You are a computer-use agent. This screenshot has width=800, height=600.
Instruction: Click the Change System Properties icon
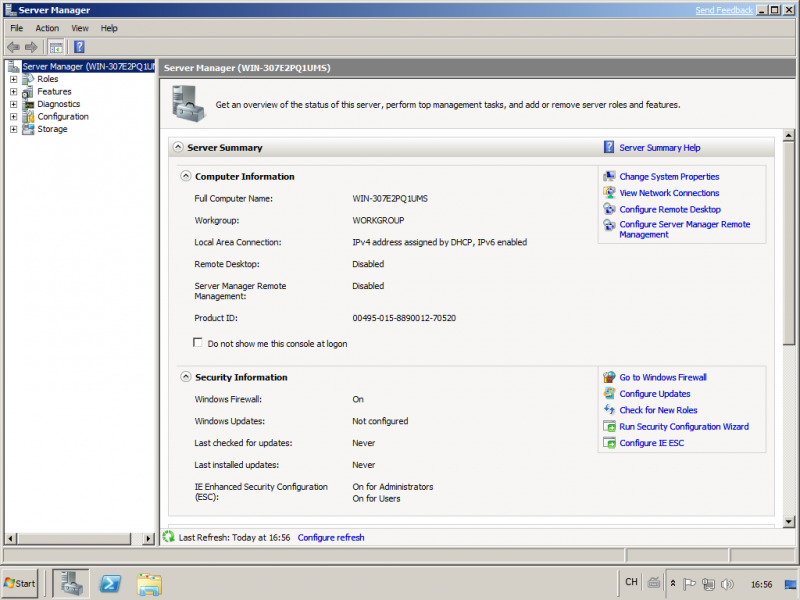[609, 177]
